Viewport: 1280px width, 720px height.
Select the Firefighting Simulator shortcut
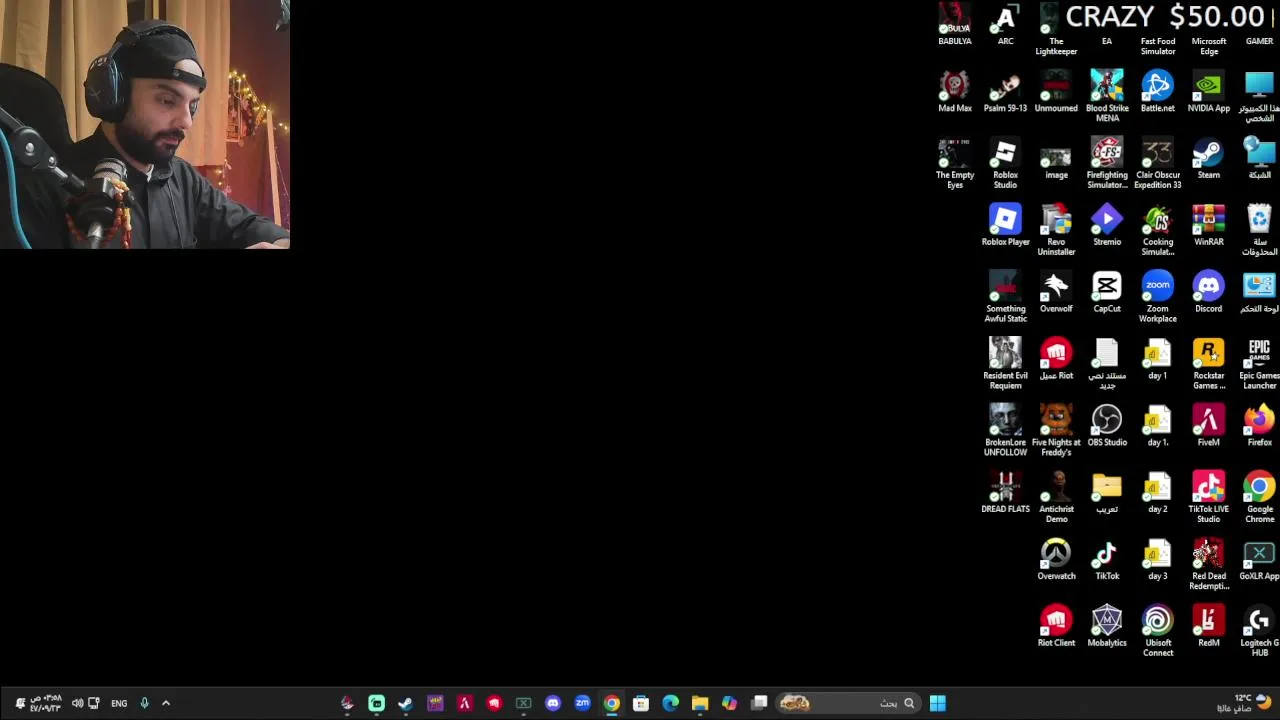coord(1107,163)
